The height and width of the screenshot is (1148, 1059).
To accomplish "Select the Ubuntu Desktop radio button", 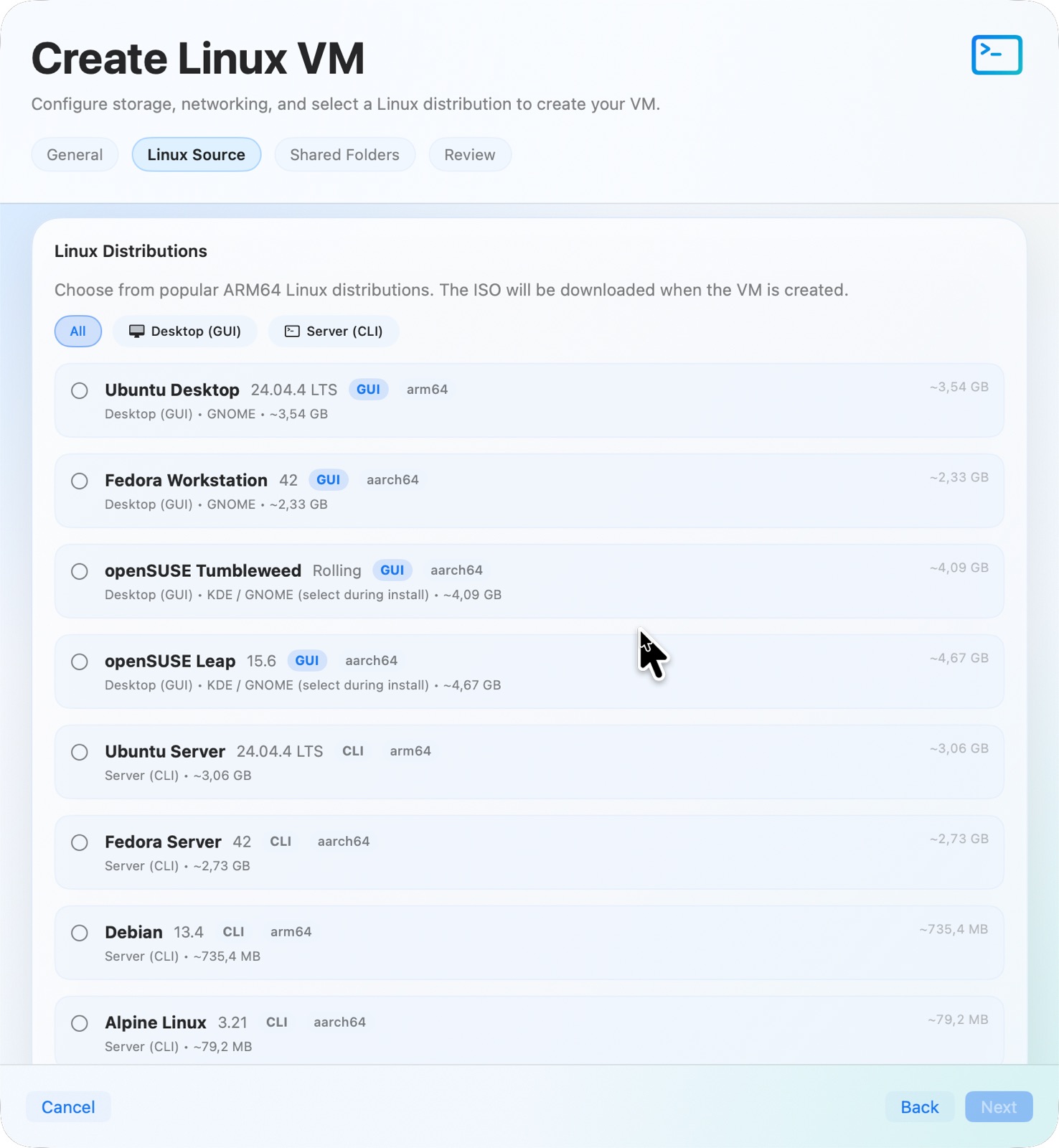I will 80,390.
